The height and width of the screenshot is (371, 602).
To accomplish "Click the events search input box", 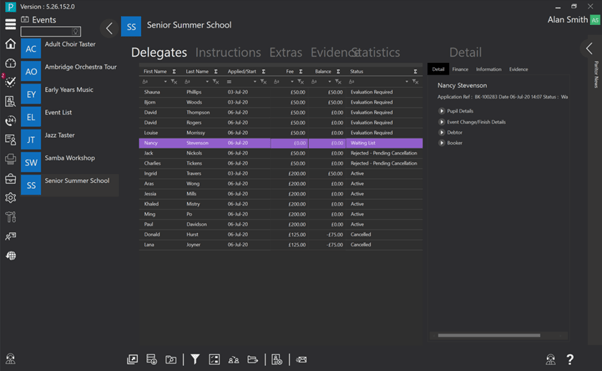I will [50, 31].
